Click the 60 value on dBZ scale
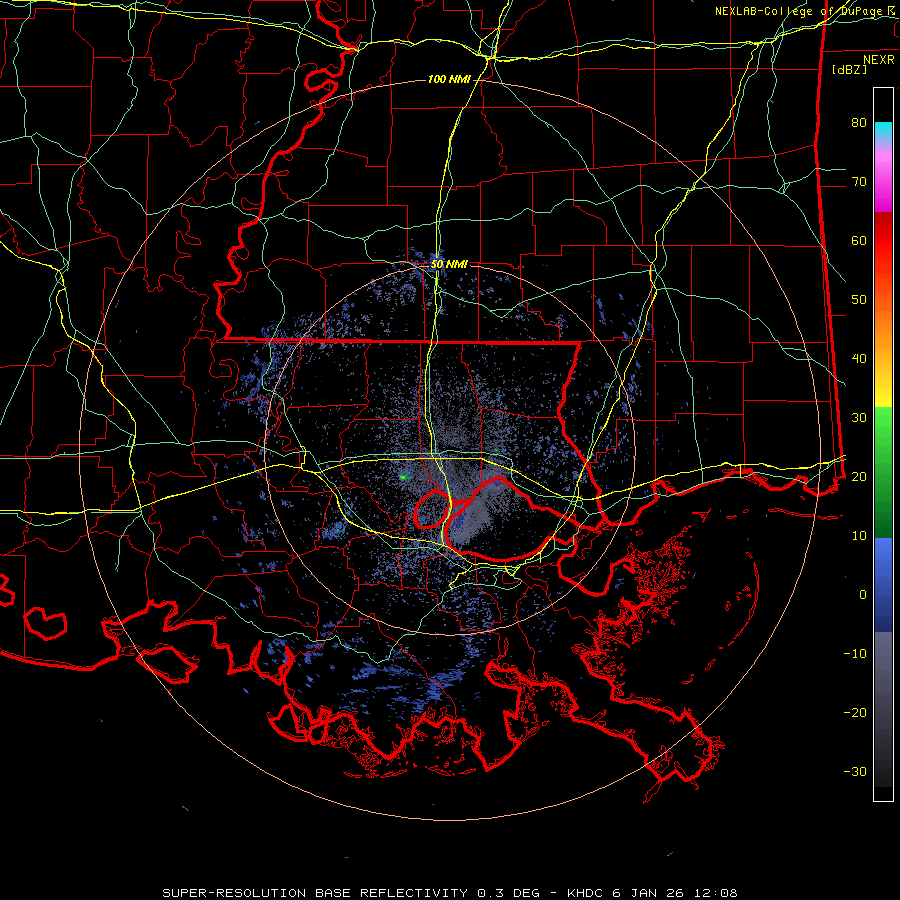 (859, 240)
